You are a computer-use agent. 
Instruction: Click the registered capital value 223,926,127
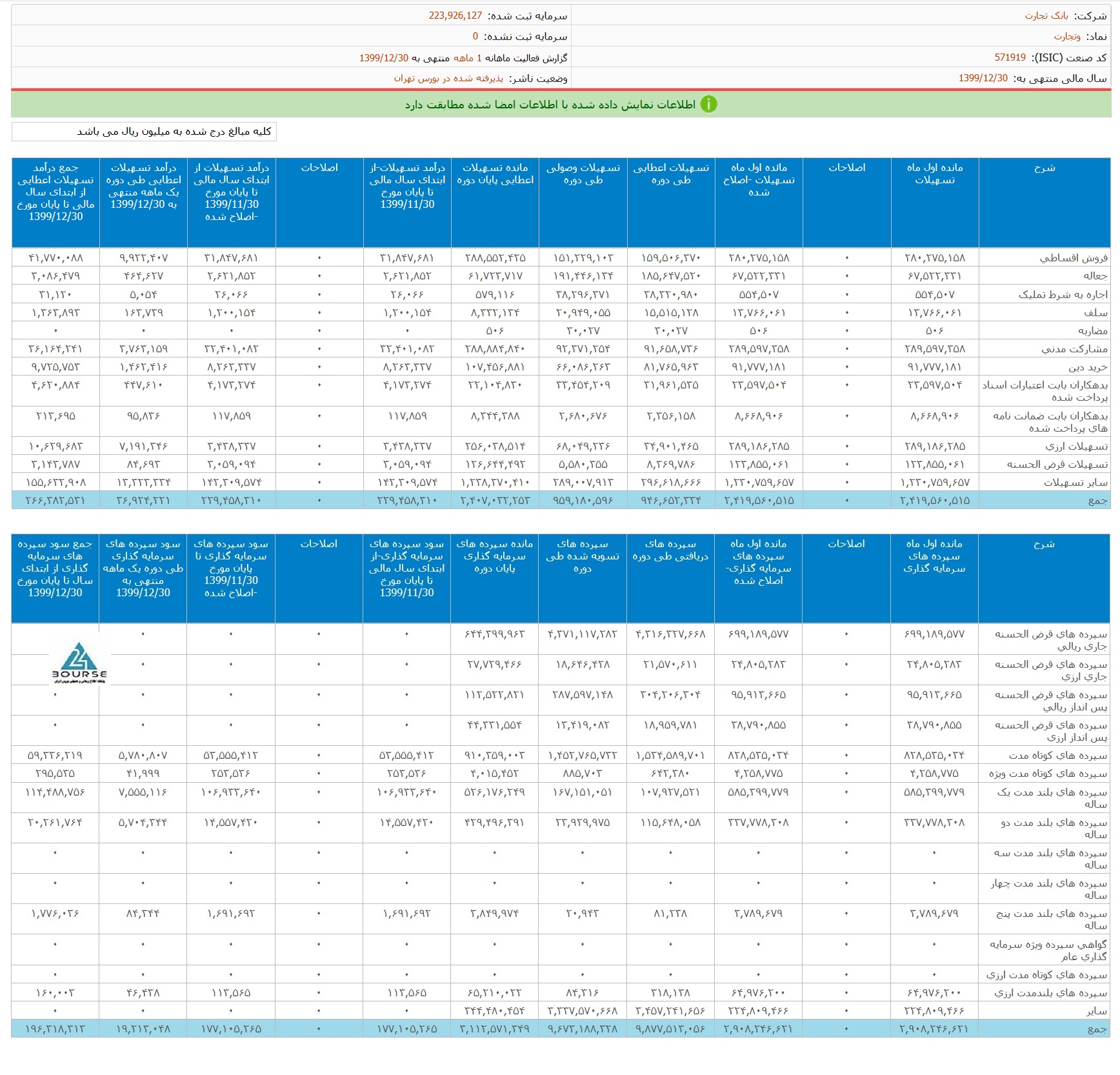point(455,15)
